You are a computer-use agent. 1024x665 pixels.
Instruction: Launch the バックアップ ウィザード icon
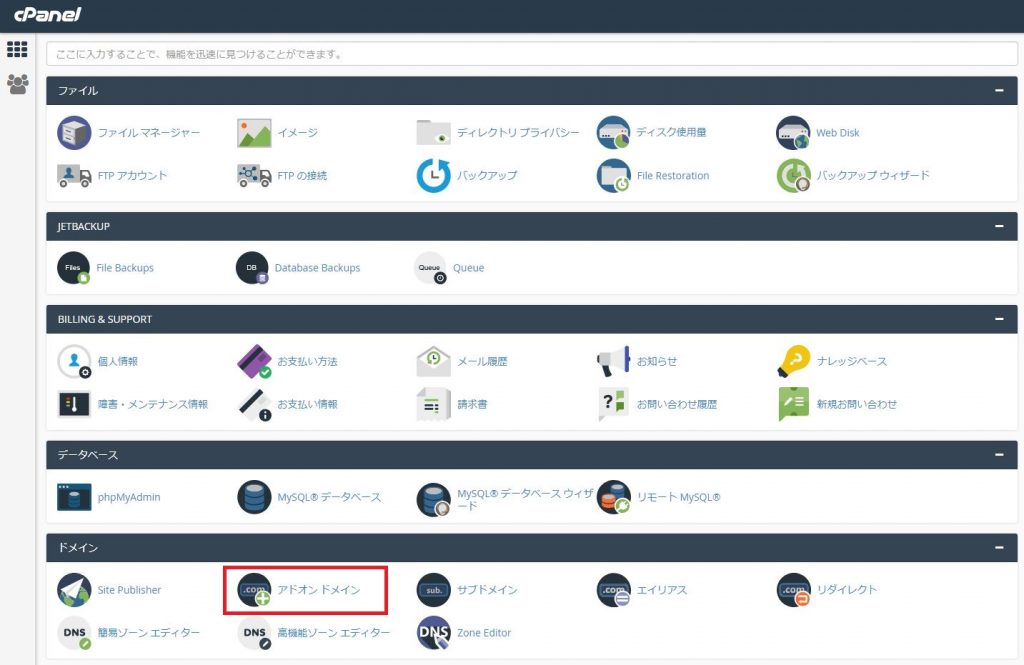793,176
